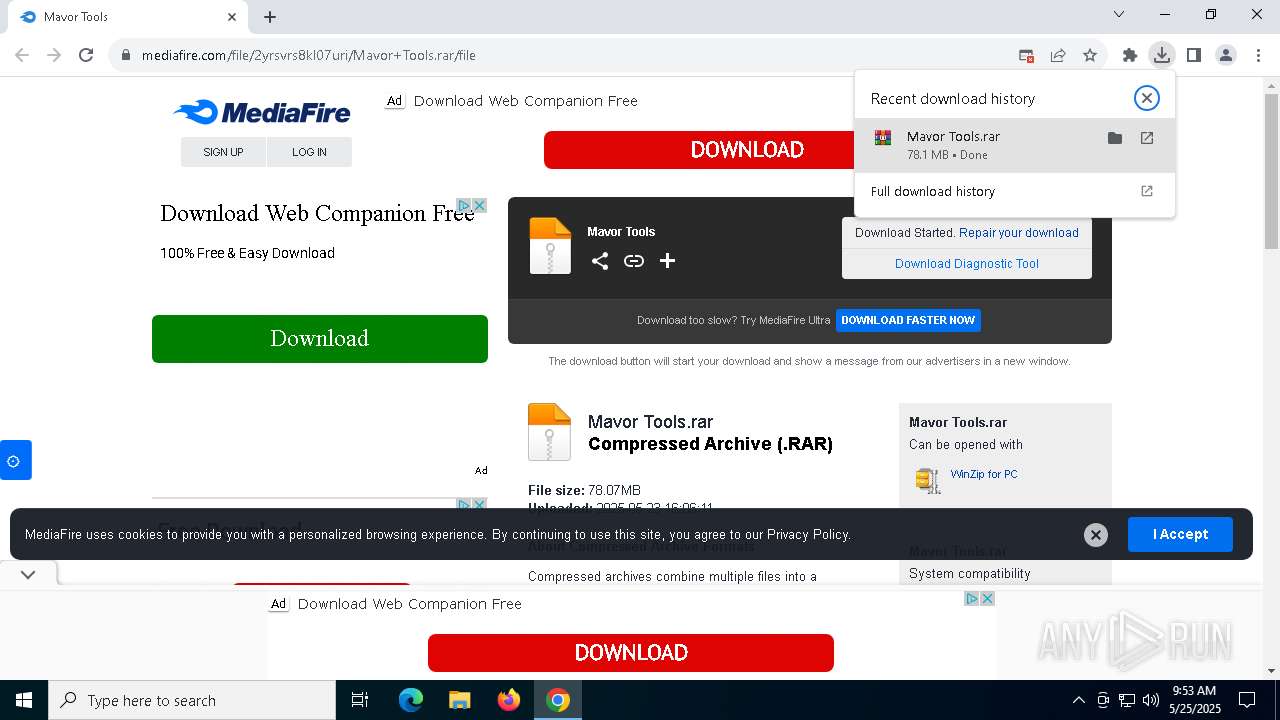Image resolution: width=1280 pixels, height=720 pixels.
Task: Open the tab search chevron
Action: coord(1119,14)
